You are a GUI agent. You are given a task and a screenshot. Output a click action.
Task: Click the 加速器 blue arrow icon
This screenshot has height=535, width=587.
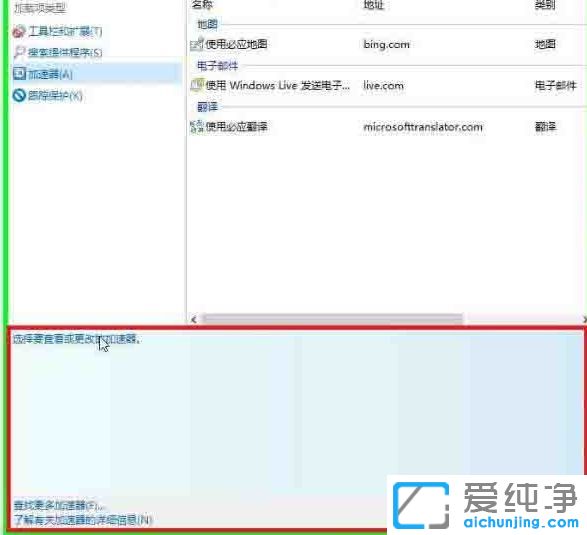(19, 74)
